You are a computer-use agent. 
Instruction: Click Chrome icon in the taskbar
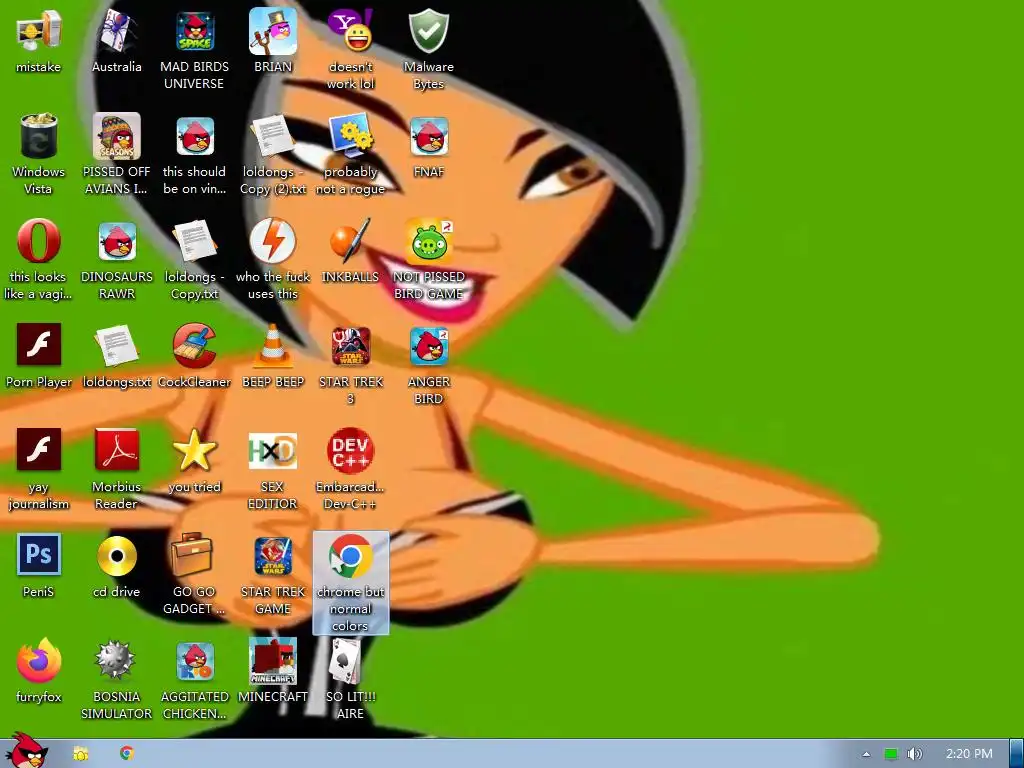[127, 753]
